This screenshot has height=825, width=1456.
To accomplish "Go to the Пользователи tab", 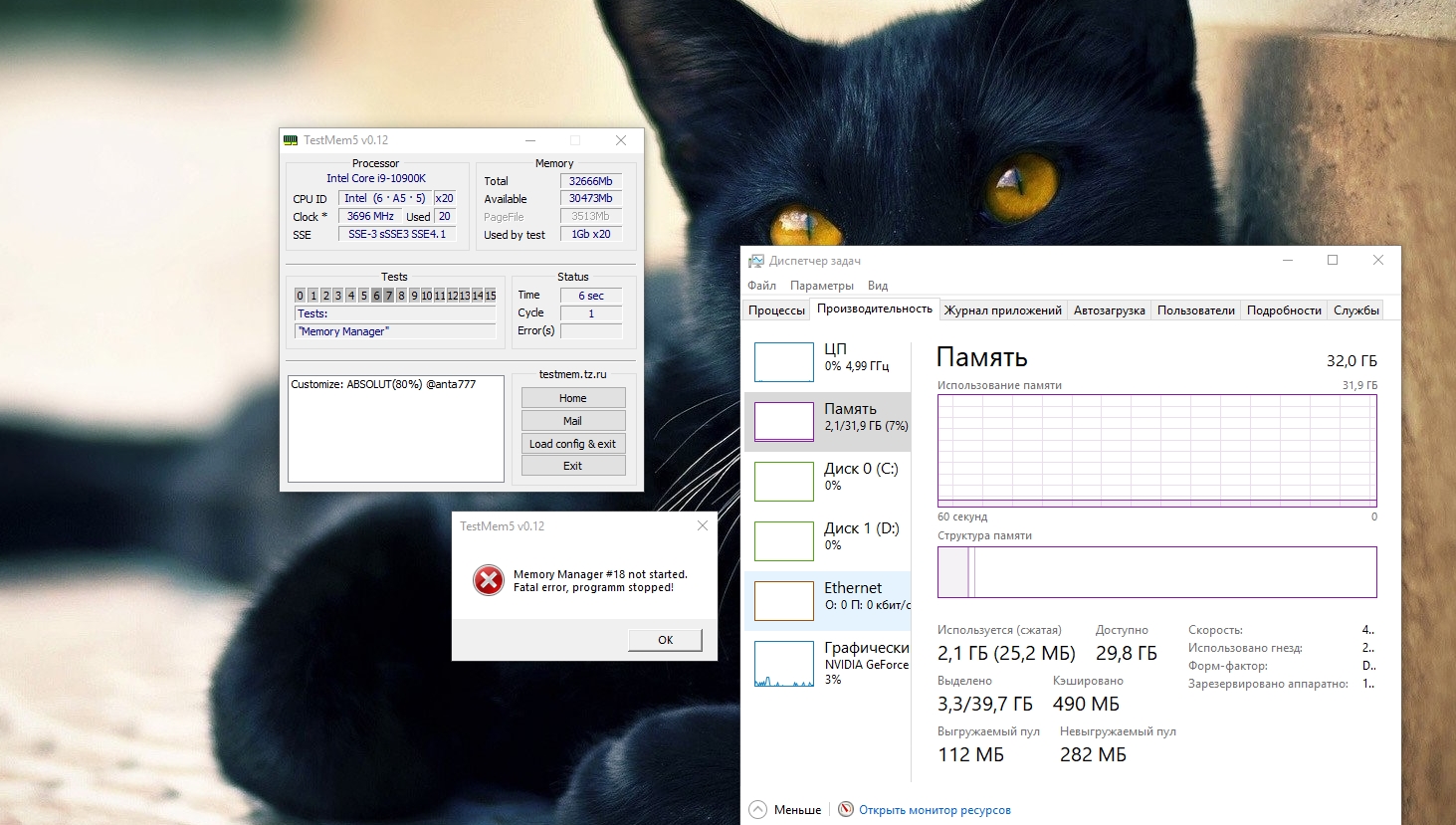I will click(x=1196, y=310).
